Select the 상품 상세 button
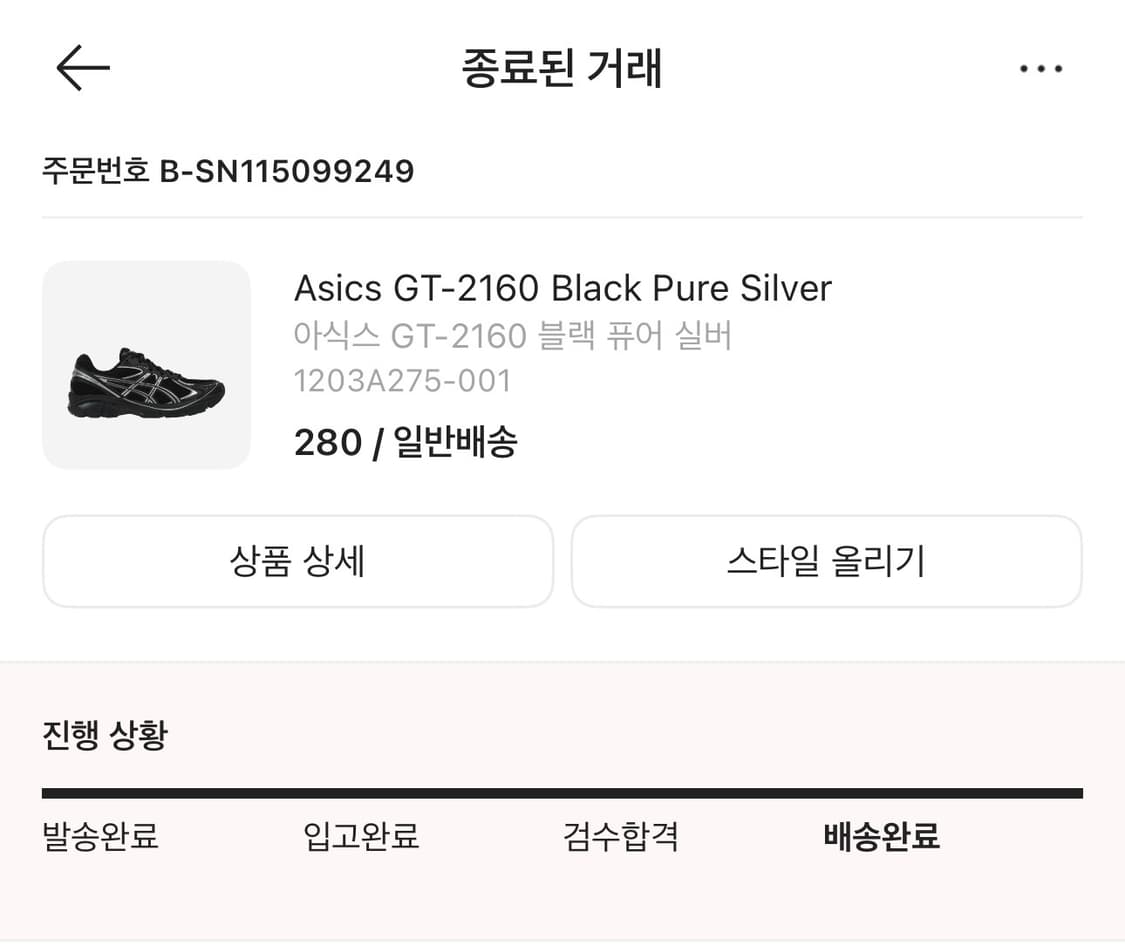Viewport: 1125px width, 944px height. (x=297, y=562)
